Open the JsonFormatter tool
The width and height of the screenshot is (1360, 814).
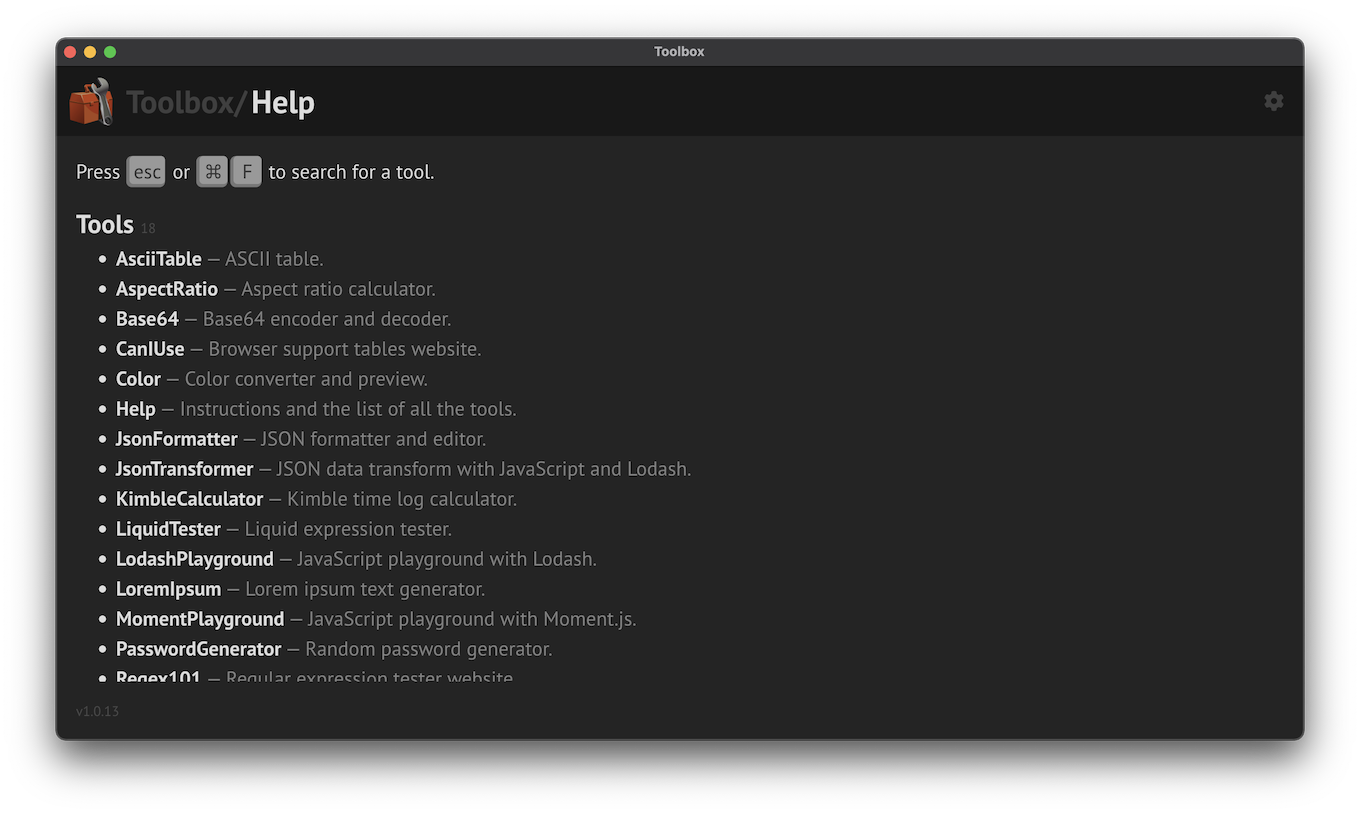pos(176,439)
